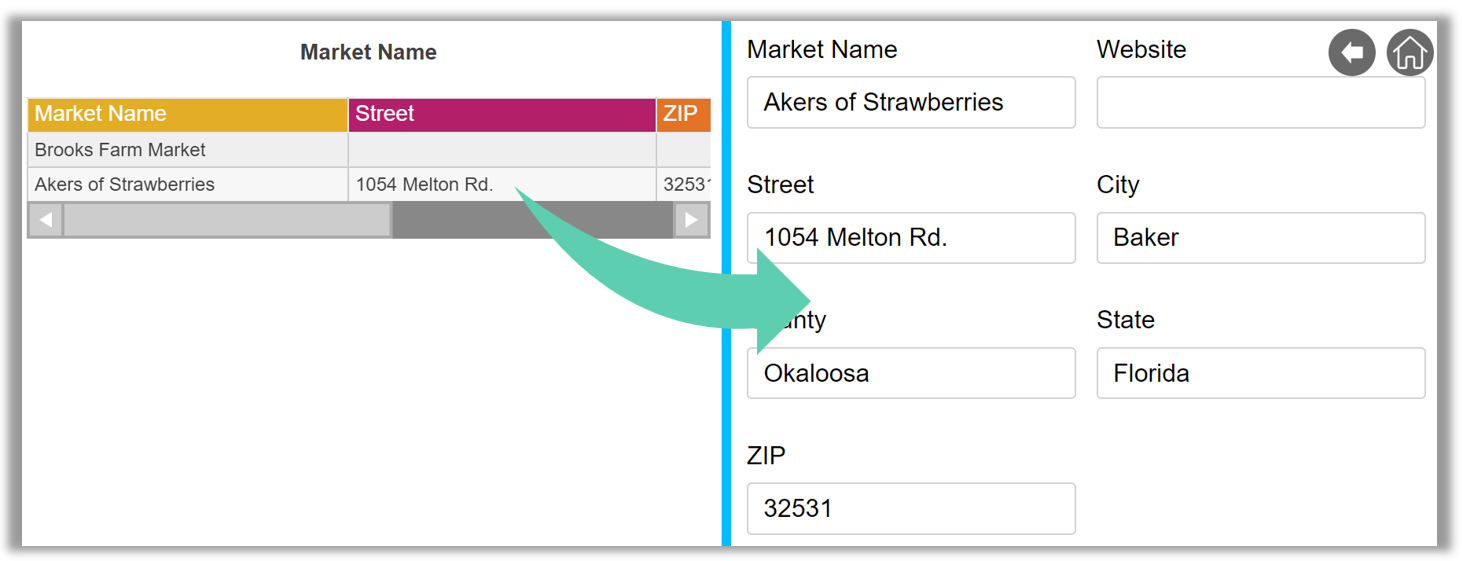This screenshot has width=1462, height=561.
Task: Select the Akers of Strawberries row
Action: point(369,184)
